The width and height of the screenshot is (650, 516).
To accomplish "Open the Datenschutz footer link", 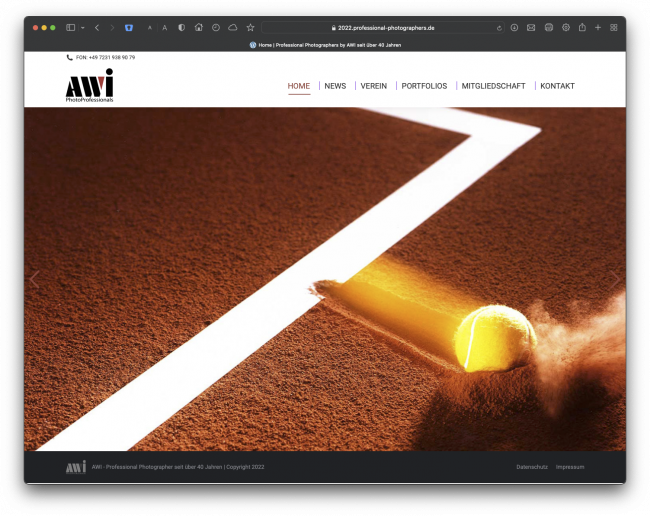I will coord(532,467).
